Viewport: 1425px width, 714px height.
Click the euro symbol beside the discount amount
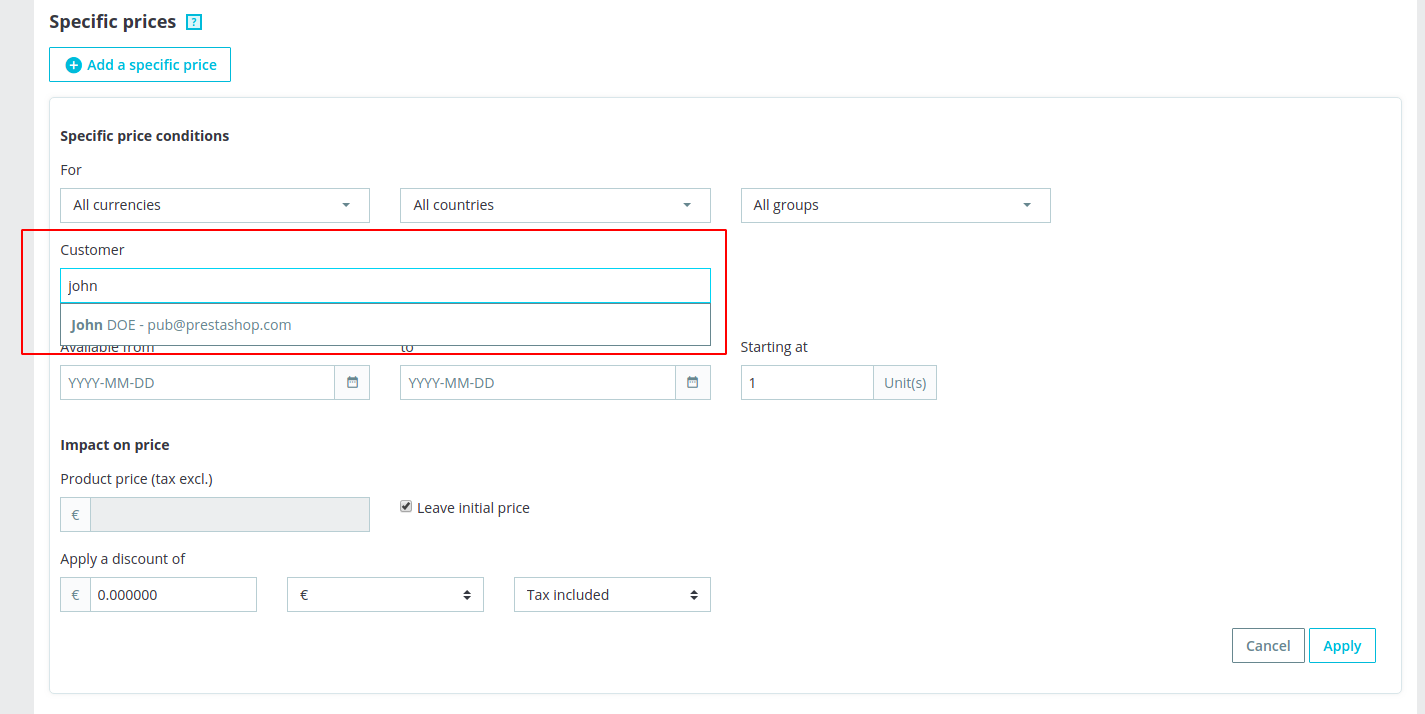pyautogui.click(x=74, y=594)
